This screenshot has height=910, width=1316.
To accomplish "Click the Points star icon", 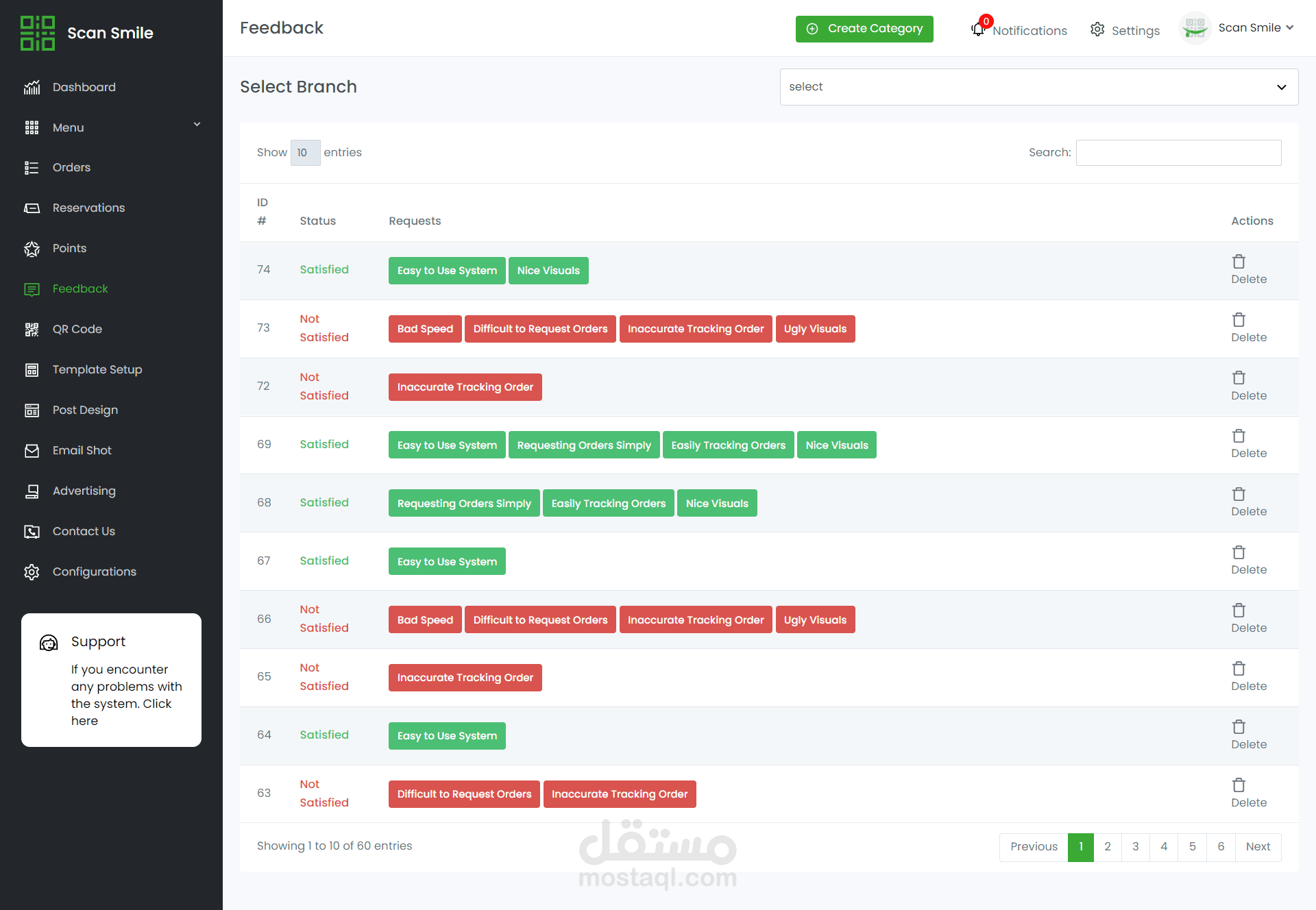I will pos(32,249).
